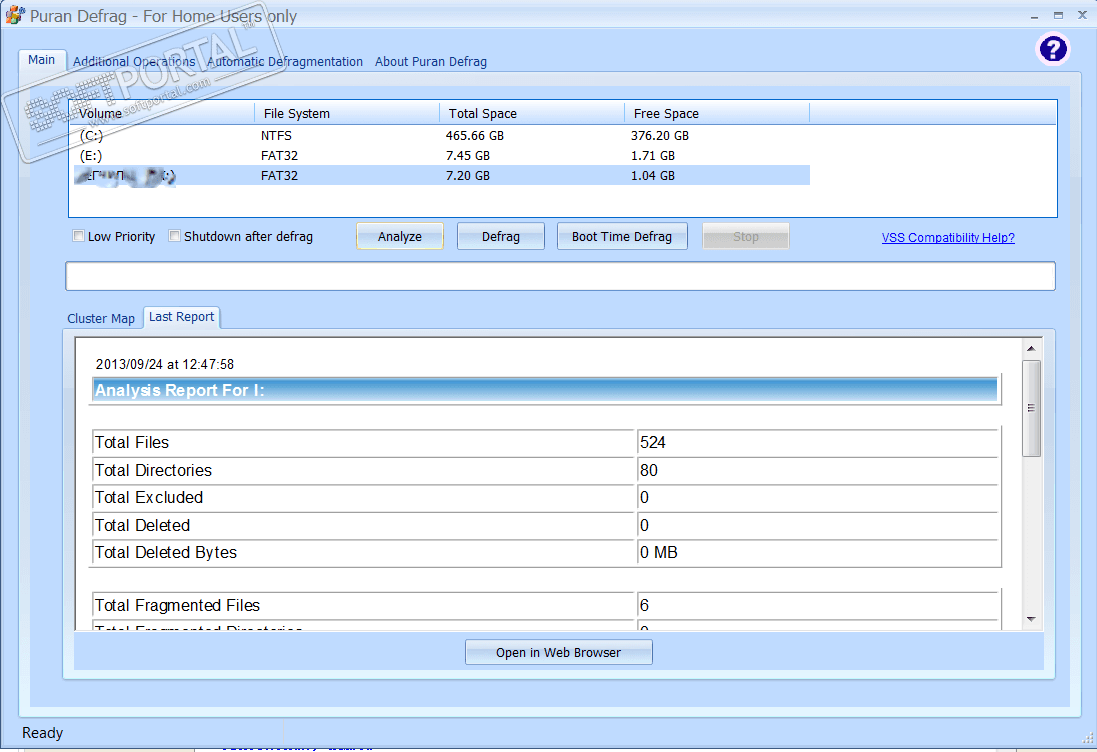Image resolution: width=1097 pixels, height=752 pixels.
Task: Click the Total Fragmented Files label
Action: pyautogui.click(x=177, y=606)
